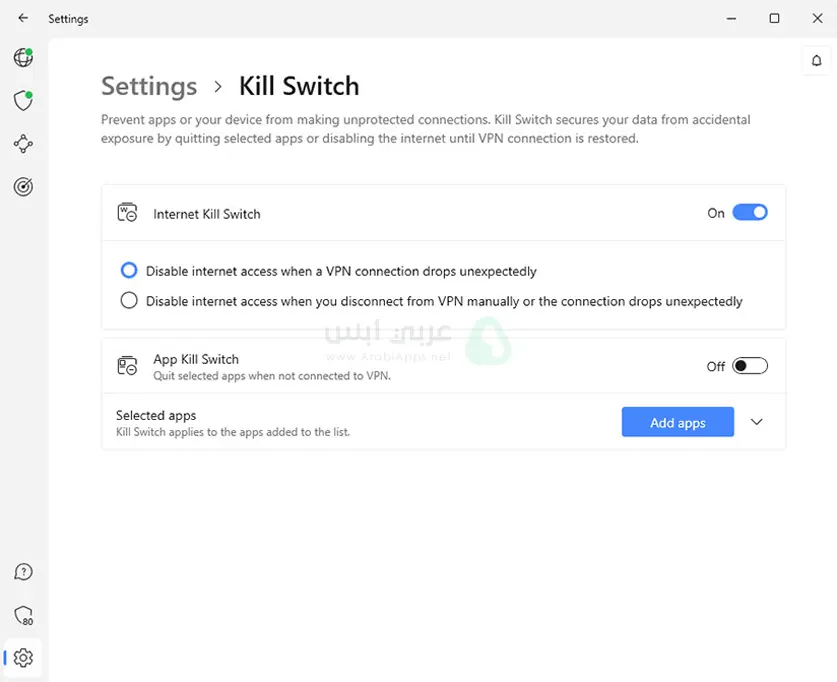Expand the Selected apps chevron
Viewport: 837px width, 682px height.
point(757,422)
